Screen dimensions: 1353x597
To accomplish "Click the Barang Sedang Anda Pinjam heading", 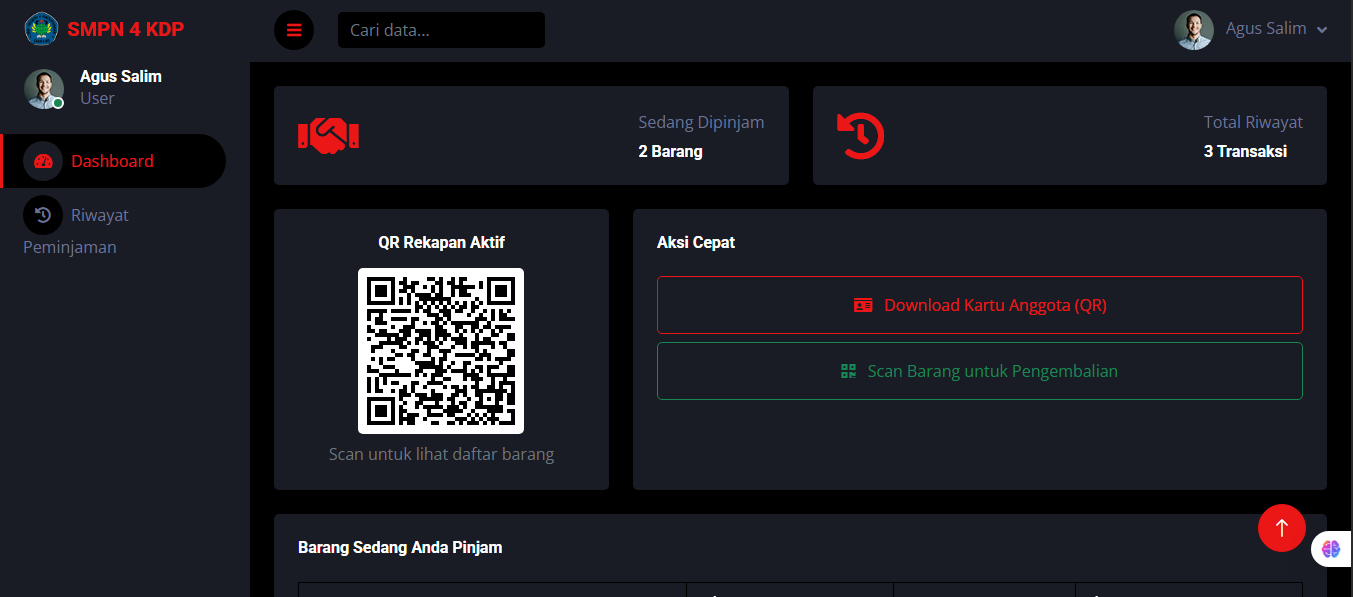I will tap(400, 547).
